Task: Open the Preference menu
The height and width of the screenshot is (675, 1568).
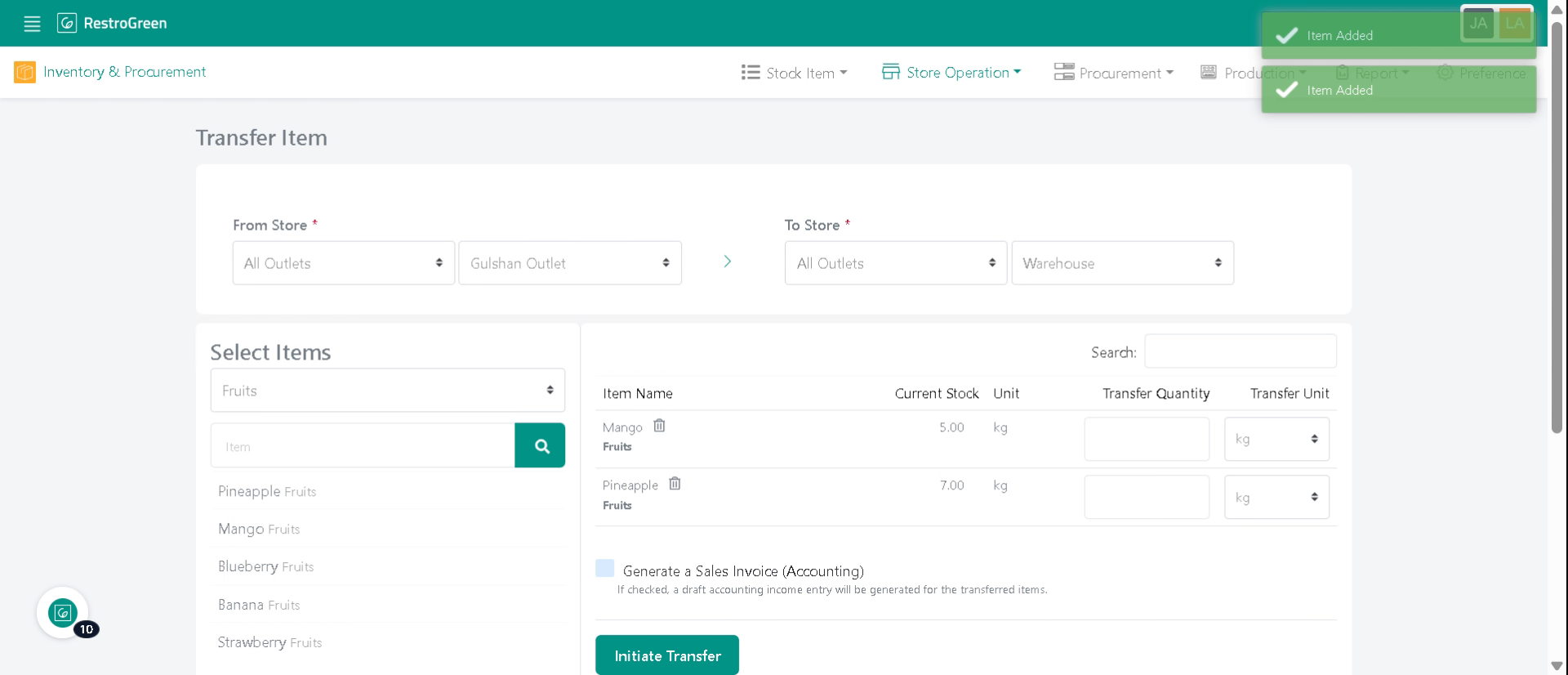Action: (1482, 73)
